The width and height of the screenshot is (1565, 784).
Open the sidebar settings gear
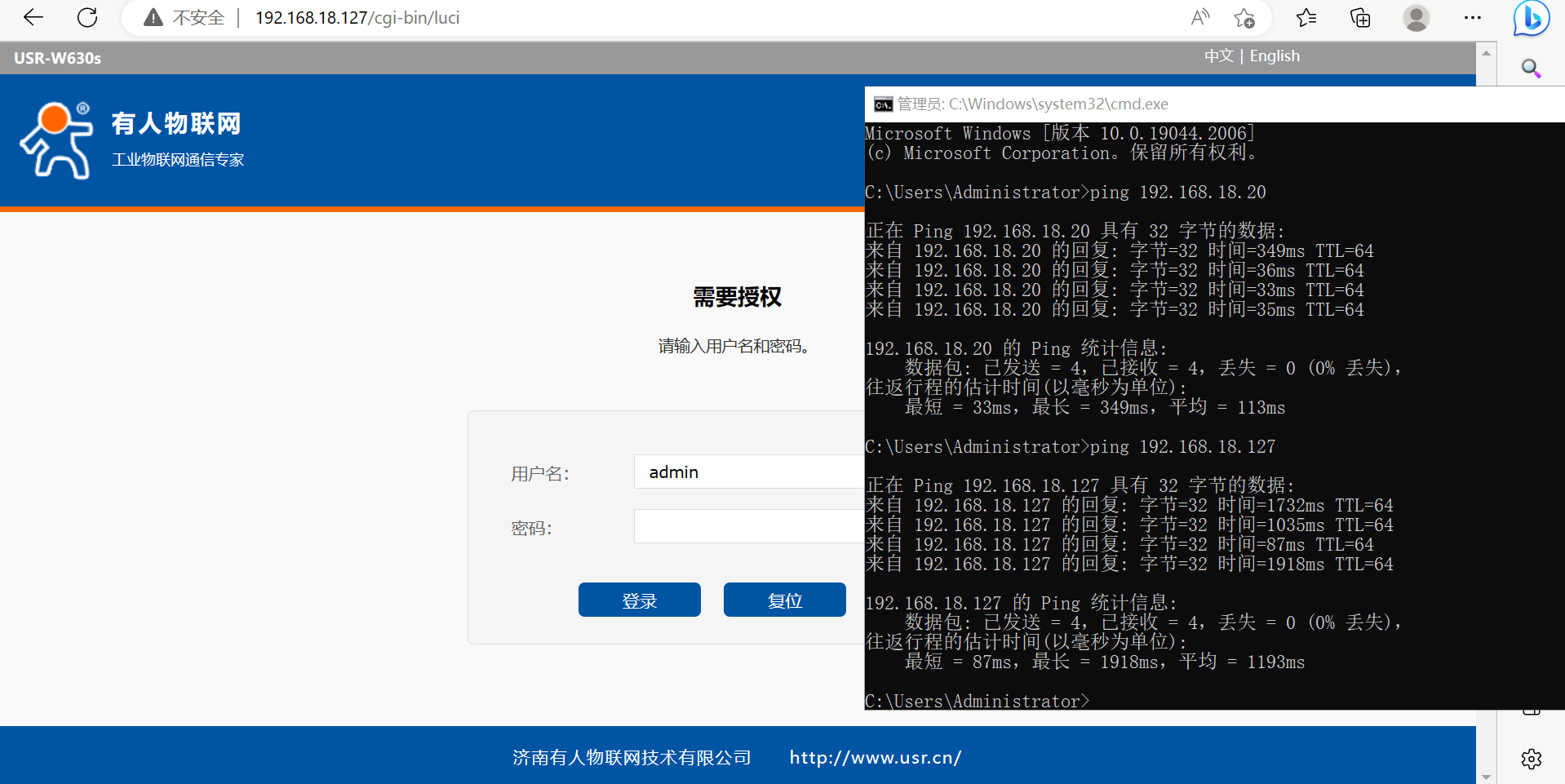click(x=1531, y=759)
